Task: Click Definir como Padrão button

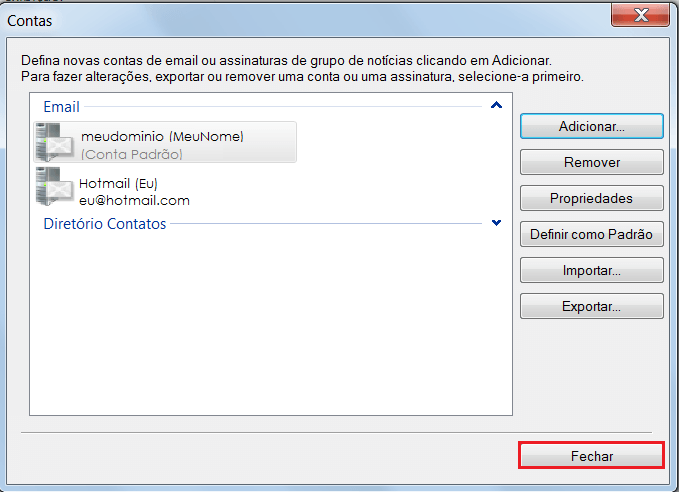Action: [x=591, y=234]
